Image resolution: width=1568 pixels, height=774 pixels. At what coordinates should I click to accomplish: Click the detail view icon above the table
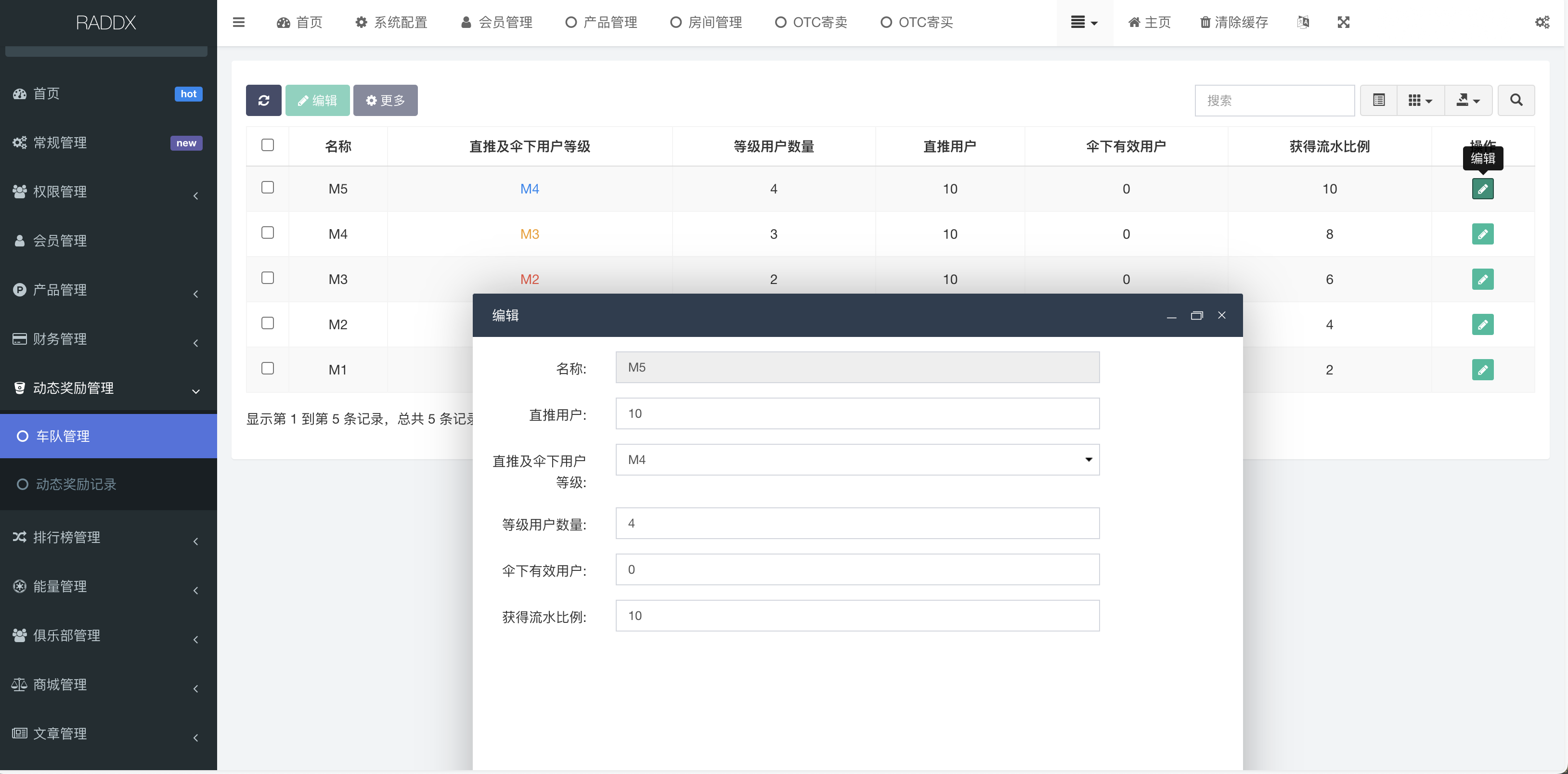click(1379, 100)
